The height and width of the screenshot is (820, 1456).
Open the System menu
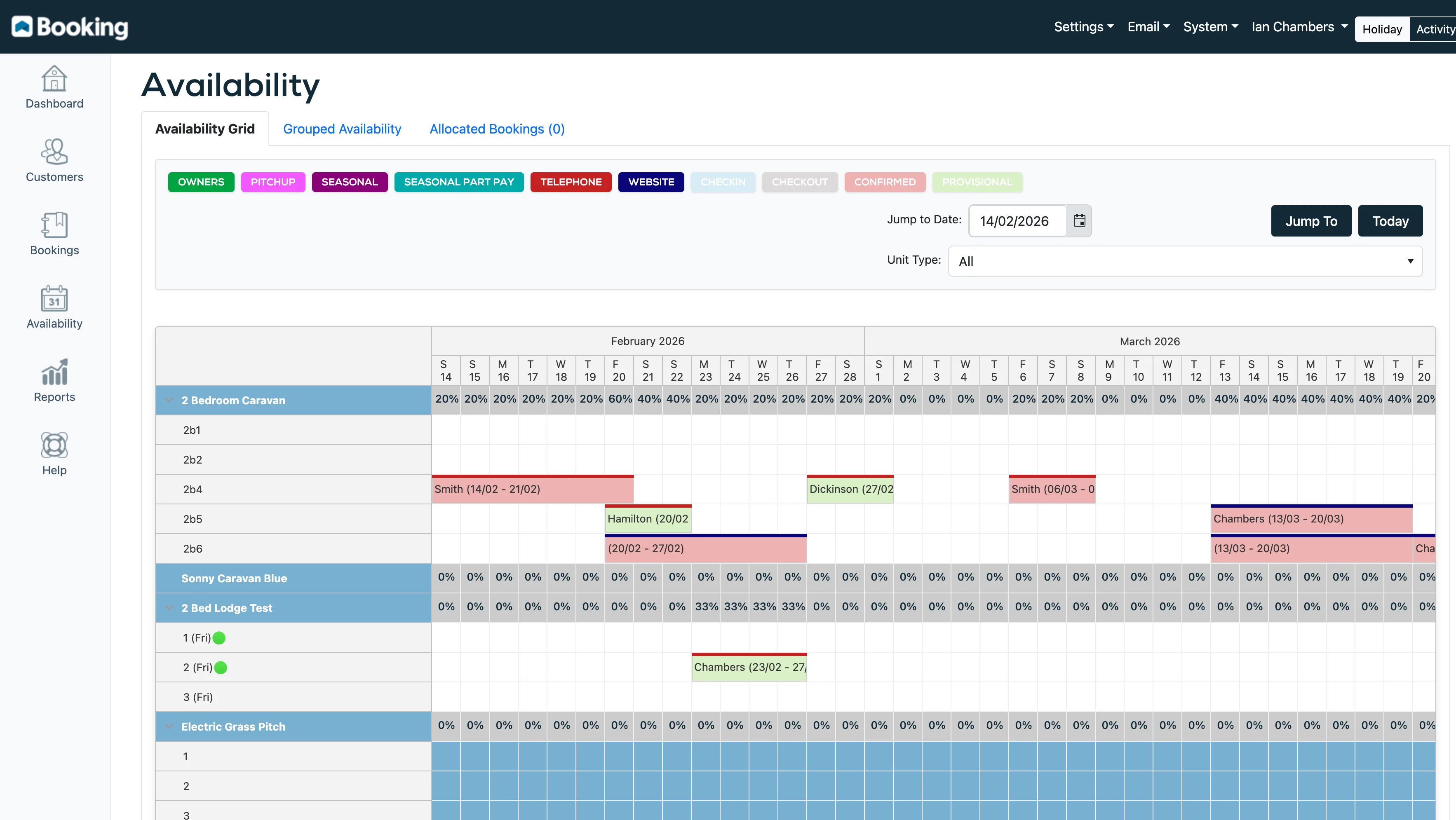pyautogui.click(x=1211, y=26)
